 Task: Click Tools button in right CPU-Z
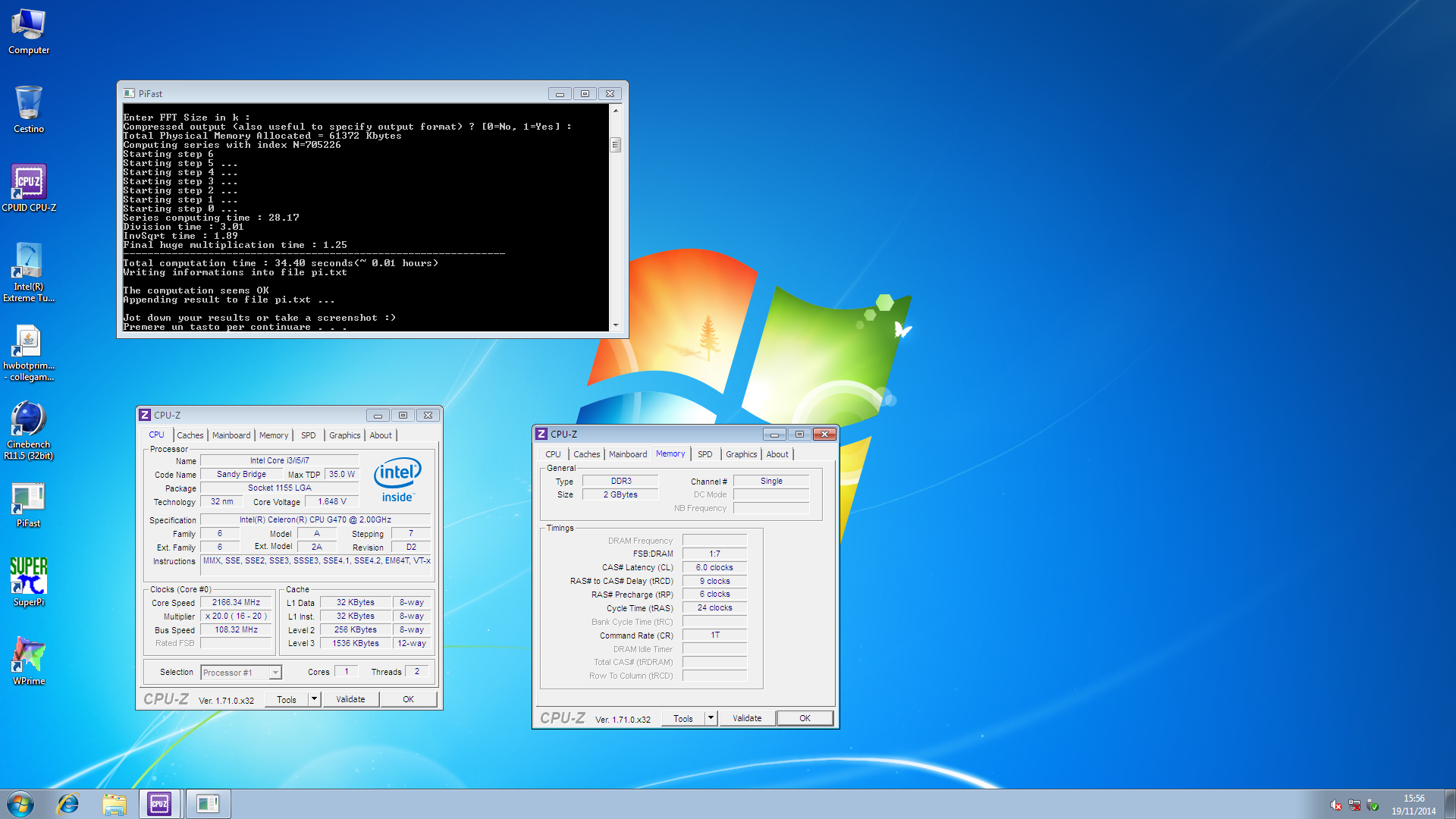click(x=683, y=718)
